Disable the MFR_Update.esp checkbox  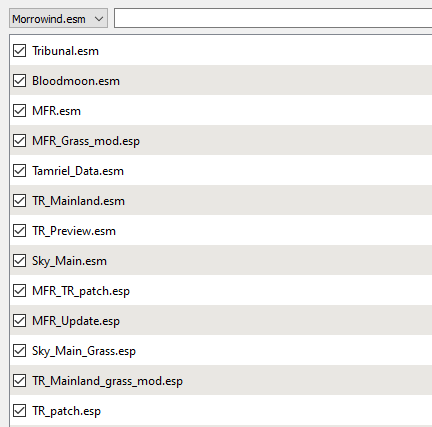click(x=19, y=321)
